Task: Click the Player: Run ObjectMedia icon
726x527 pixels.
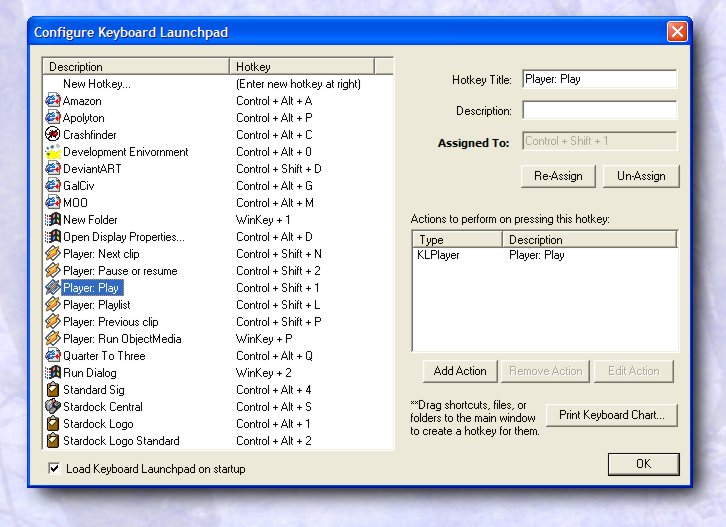Action: click(x=53, y=339)
